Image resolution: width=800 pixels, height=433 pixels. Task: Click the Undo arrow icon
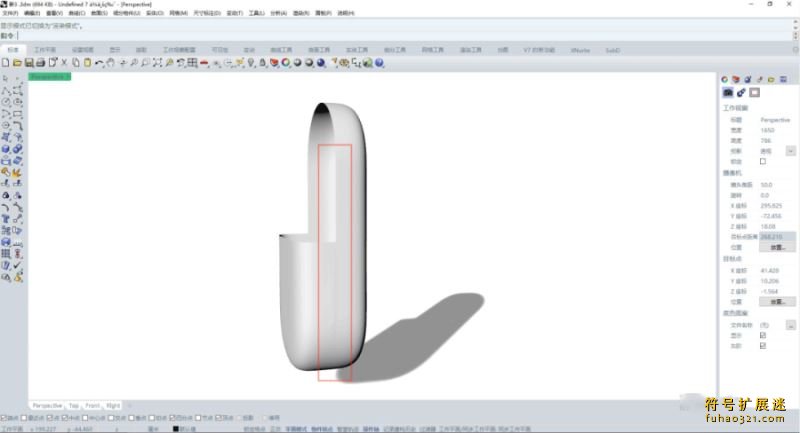[99, 63]
